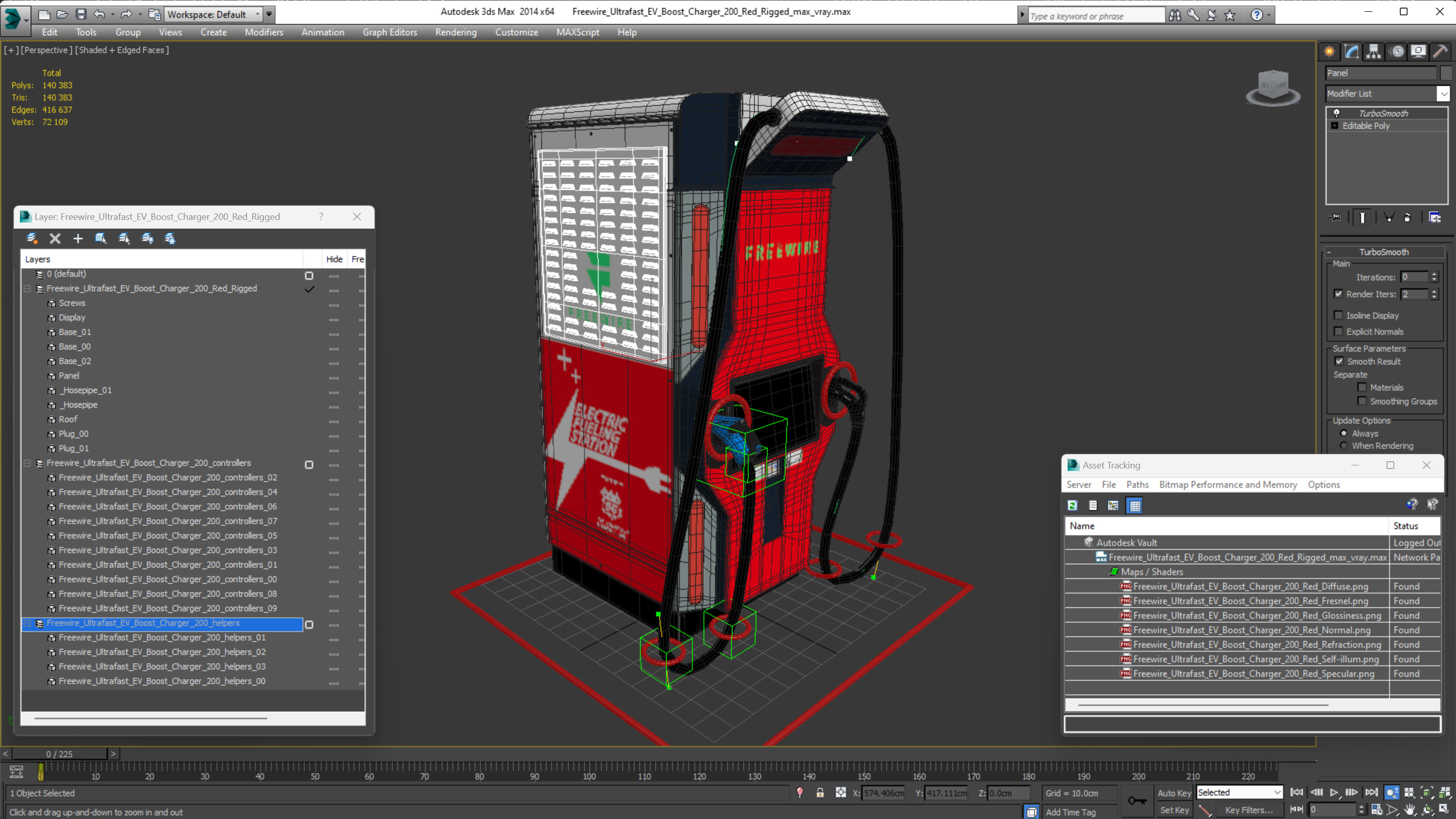The width and height of the screenshot is (1456, 819).
Task: Toggle the Smooth Result checkbox
Action: pyautogui.click(x=1339, y=361)
